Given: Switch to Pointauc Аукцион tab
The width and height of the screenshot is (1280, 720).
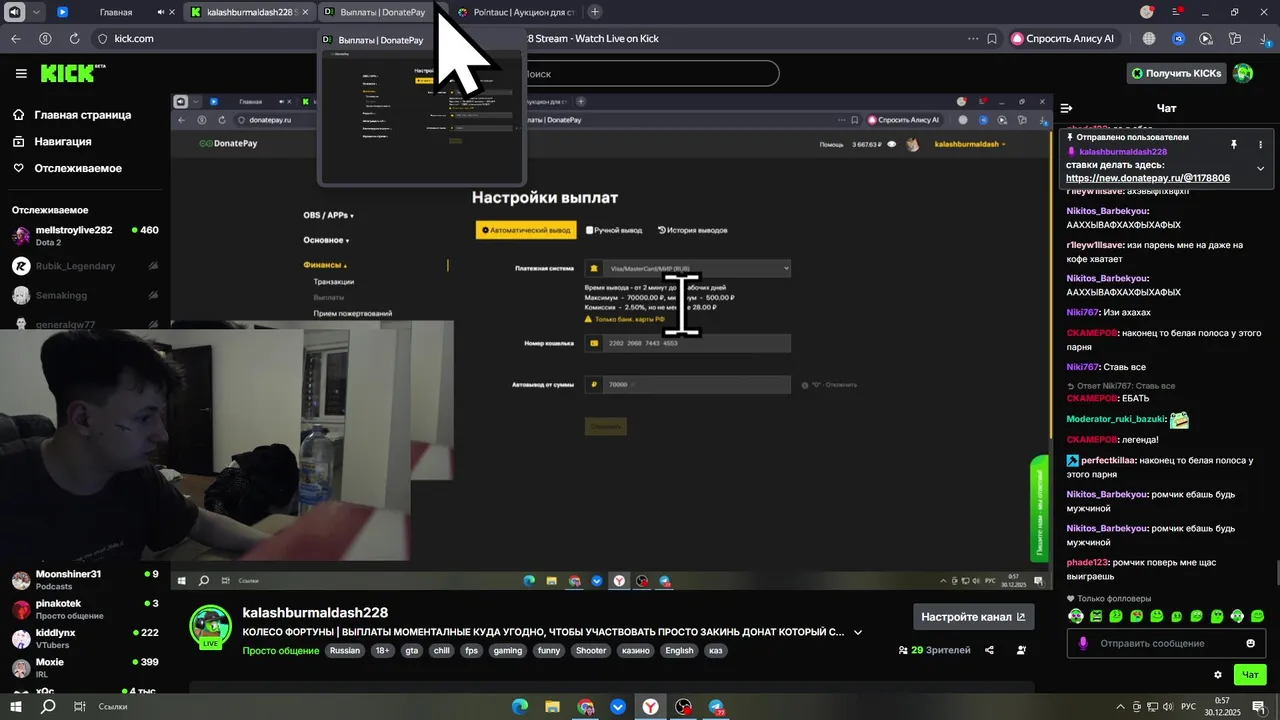Looking at the screenshot, I should click(517, 12).
